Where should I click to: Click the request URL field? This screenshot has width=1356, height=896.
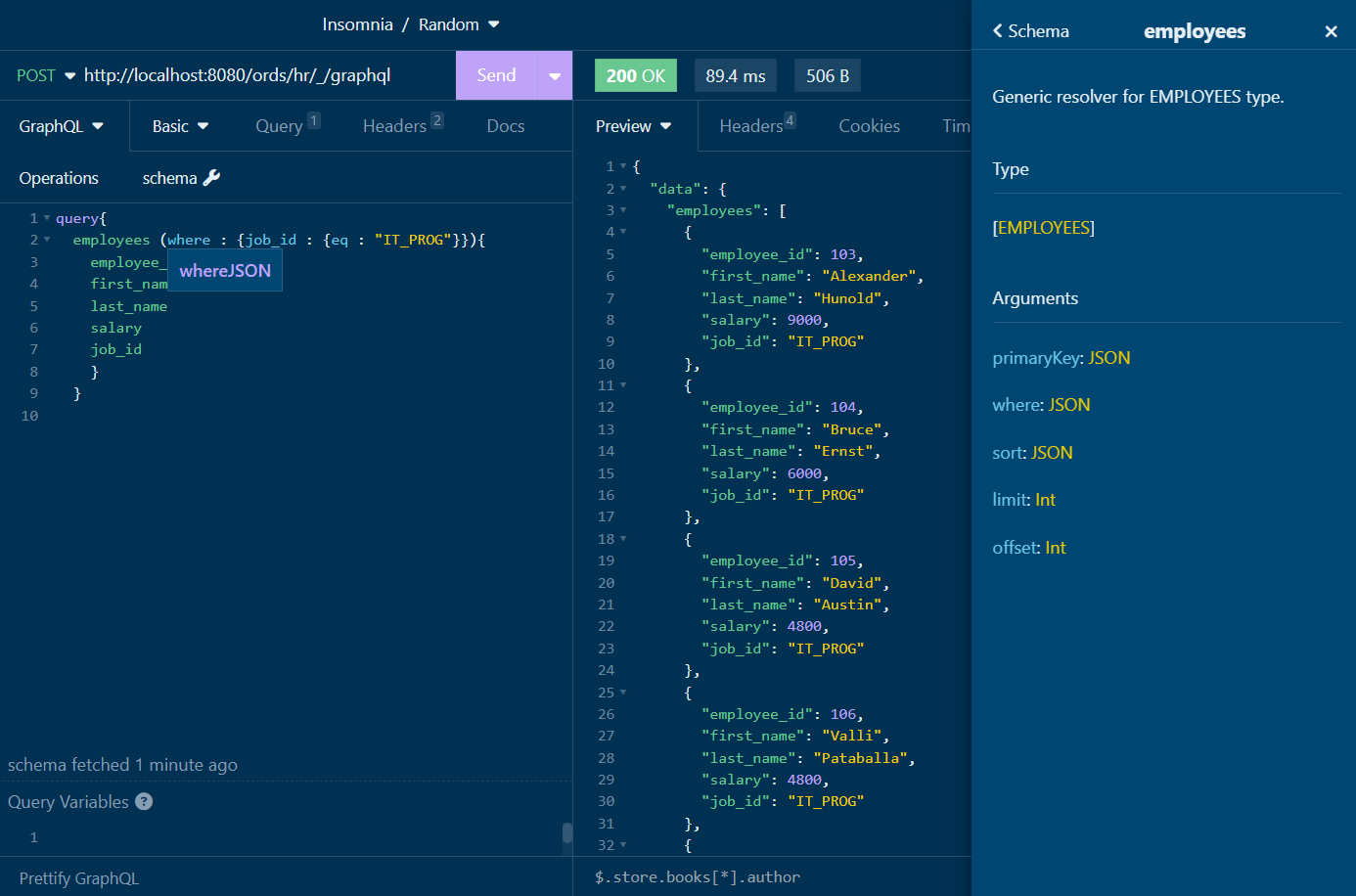click(266, 75)
